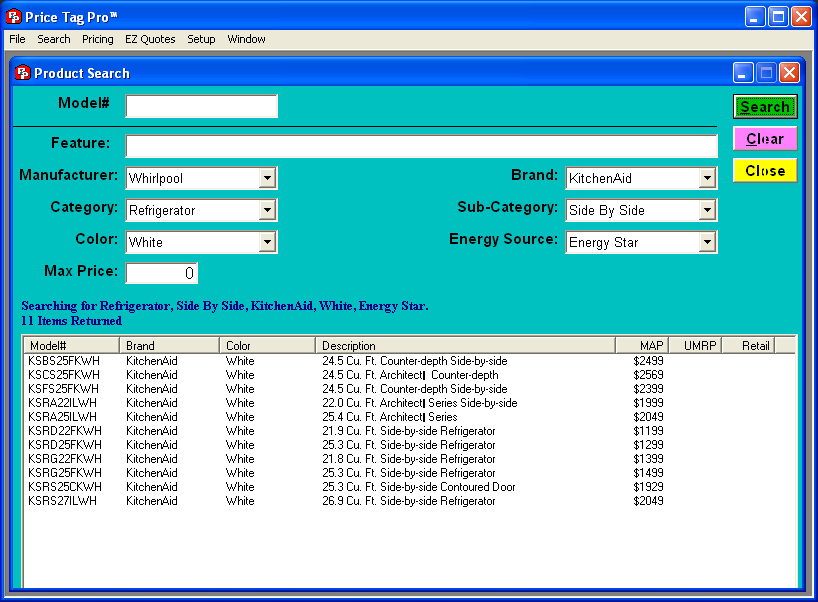The image size is (818, 602).
Task: Open the Pricing menu
Action: pos(98,39)
